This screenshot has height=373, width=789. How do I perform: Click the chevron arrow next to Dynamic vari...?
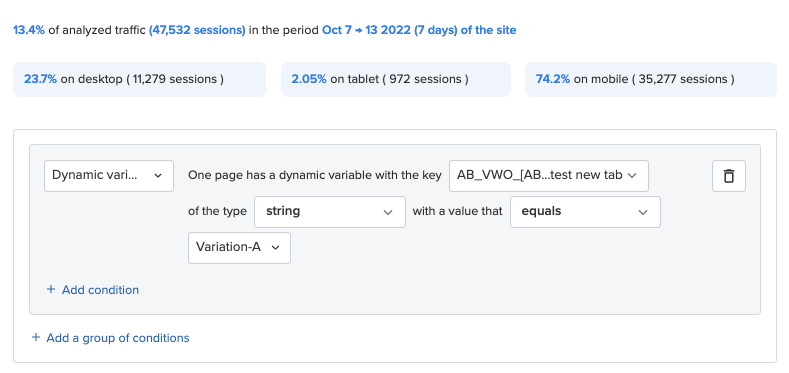pyautogui.click(x=158, y=176)
